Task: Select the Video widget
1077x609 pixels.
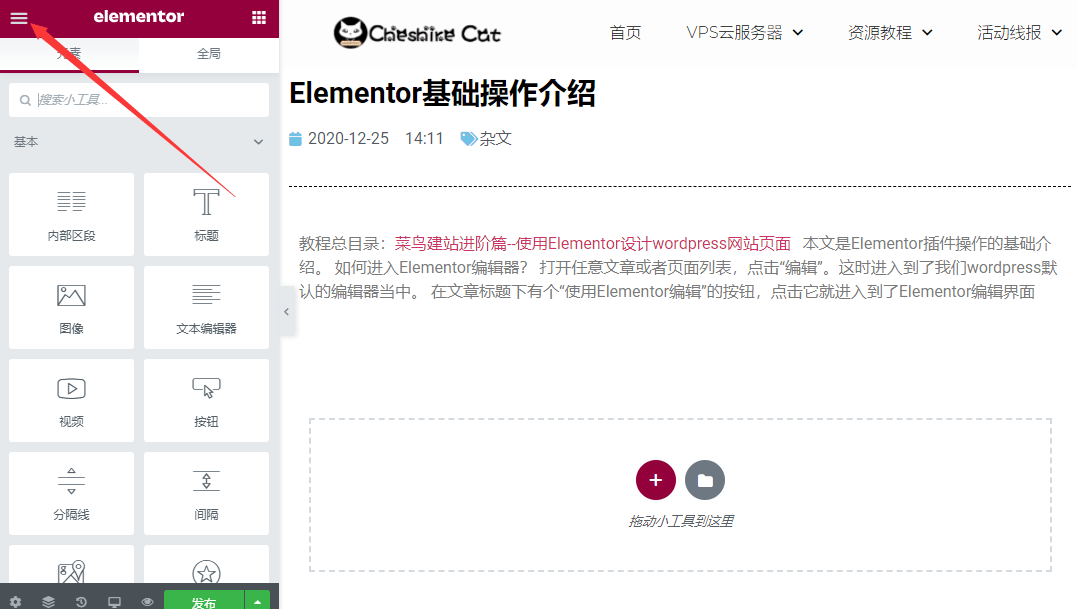Action: click(70, 399)
